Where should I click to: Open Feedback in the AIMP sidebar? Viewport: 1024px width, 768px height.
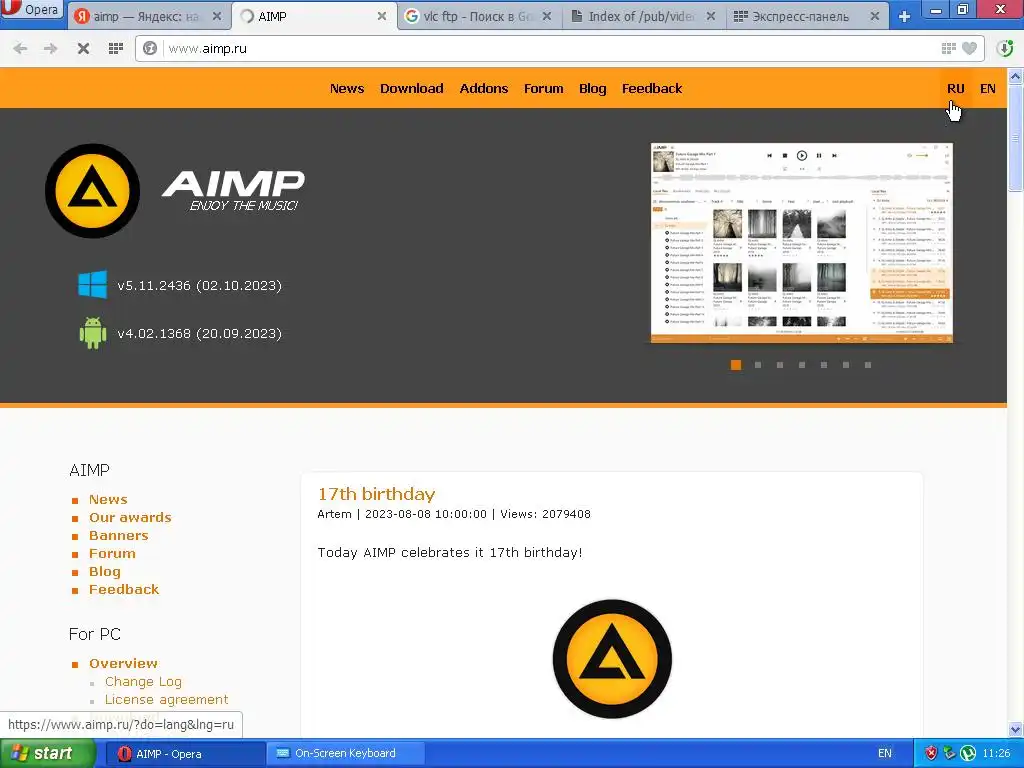click(x=123, y=589)
